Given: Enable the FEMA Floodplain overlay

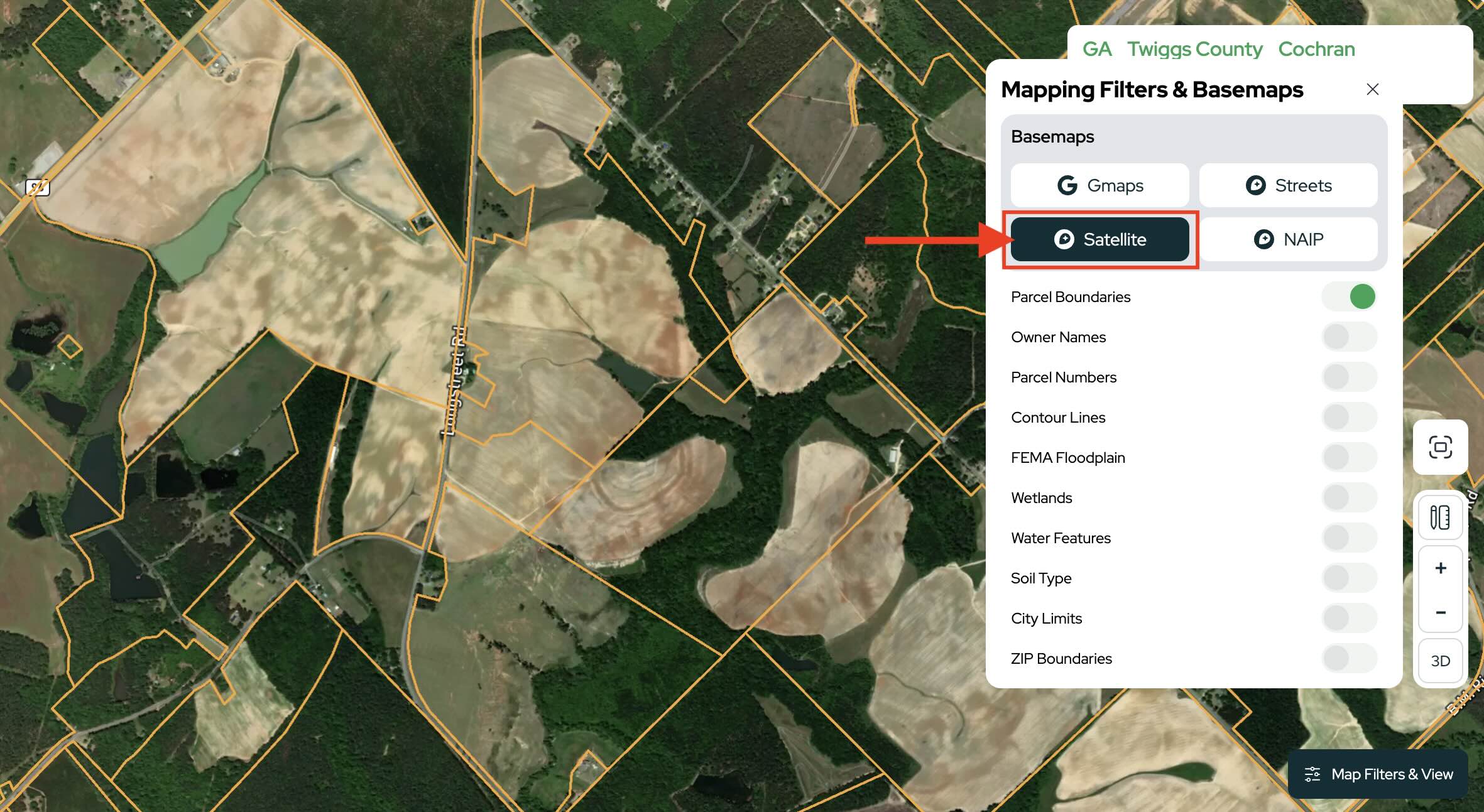Looking at the screenshot, I should click(1349, 458).
